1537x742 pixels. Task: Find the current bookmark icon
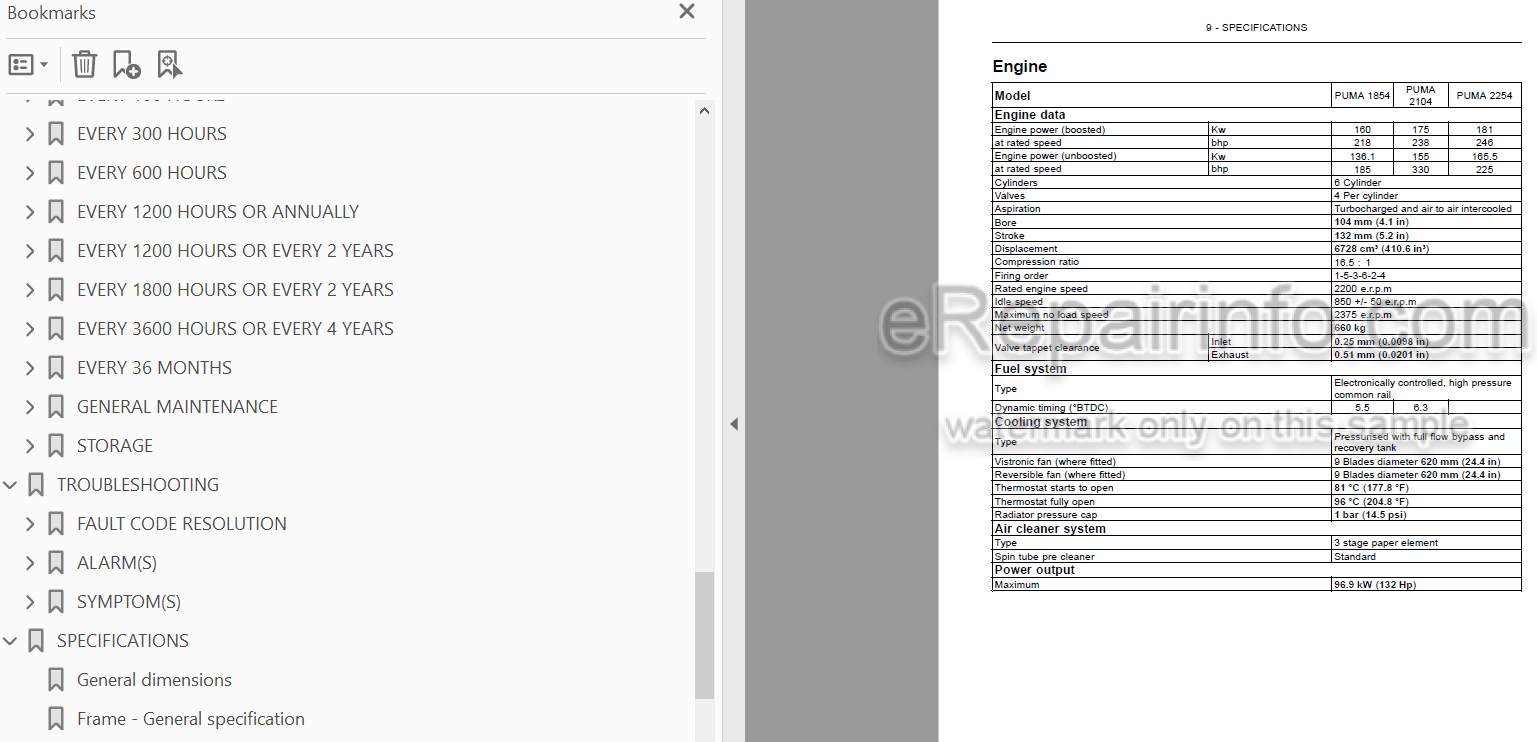tap(170, 65)
